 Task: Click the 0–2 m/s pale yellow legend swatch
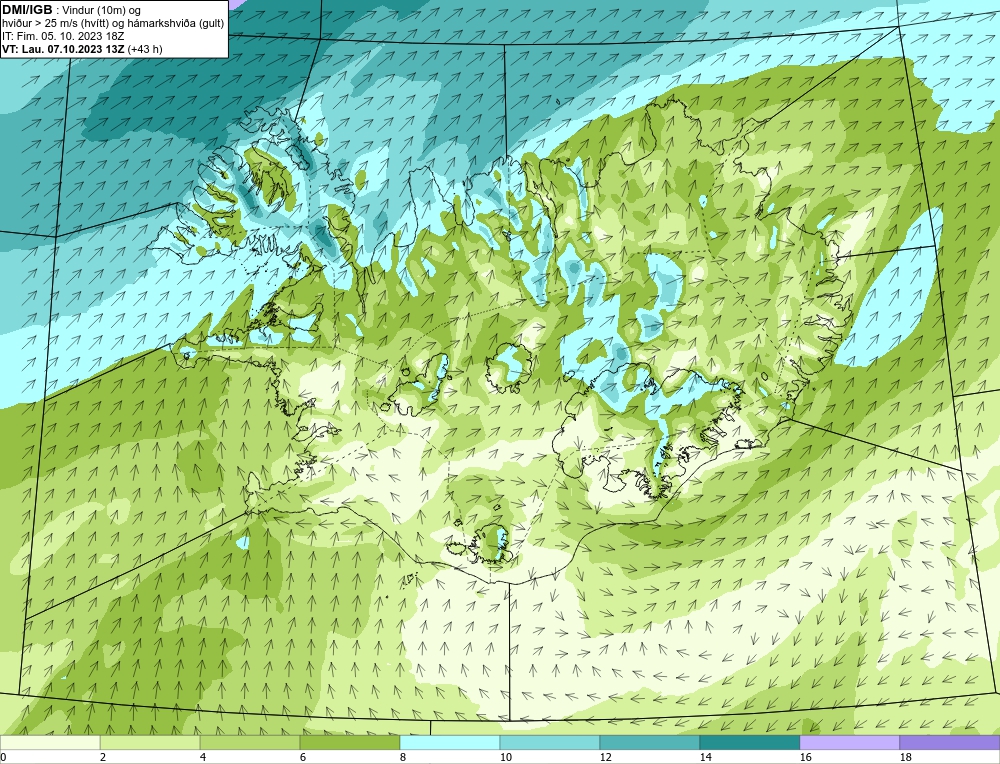click(50, 742)
